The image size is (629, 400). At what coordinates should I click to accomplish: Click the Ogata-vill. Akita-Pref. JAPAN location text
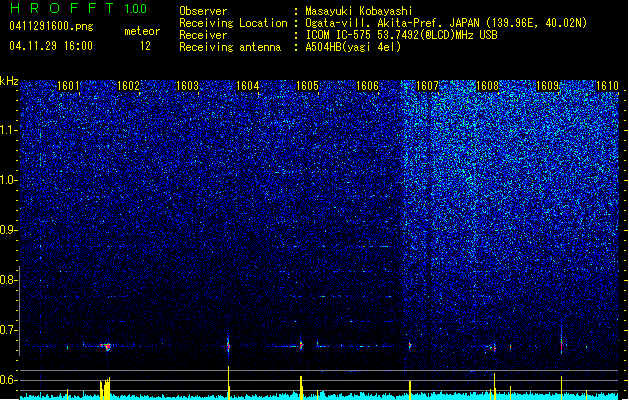446,23
